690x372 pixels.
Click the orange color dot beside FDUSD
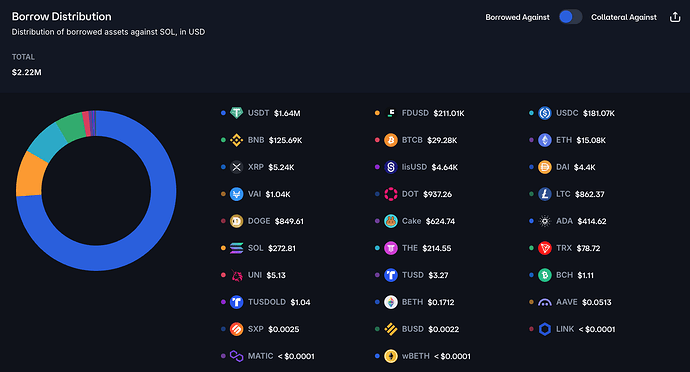[377, 113]
